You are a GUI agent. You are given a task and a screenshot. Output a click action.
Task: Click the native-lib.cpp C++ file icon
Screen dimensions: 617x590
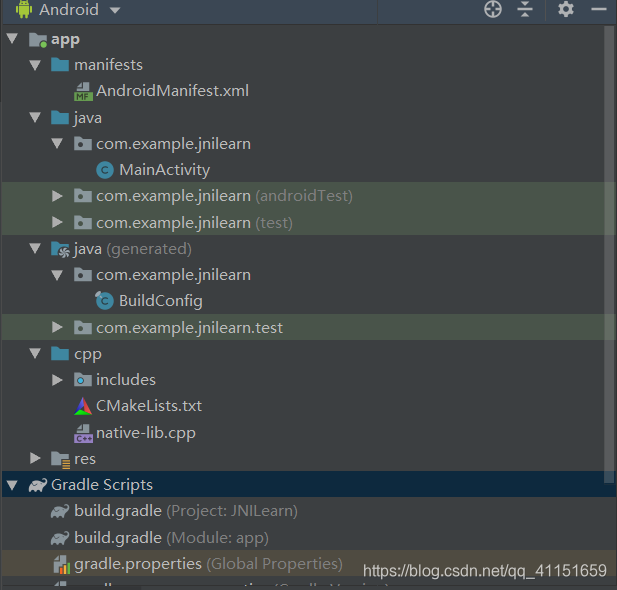83,433
